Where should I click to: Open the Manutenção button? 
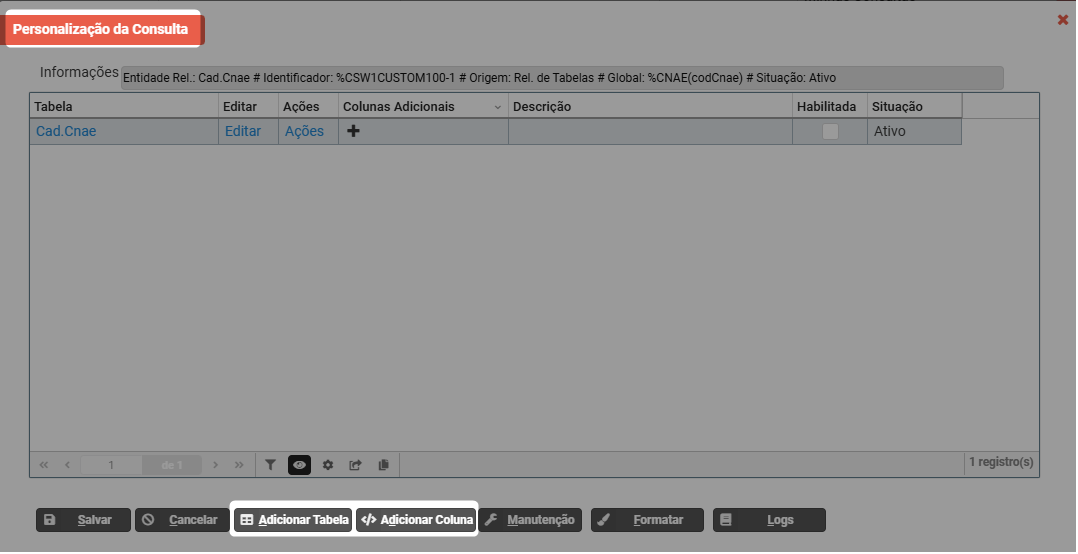click(x=530, y=520)
